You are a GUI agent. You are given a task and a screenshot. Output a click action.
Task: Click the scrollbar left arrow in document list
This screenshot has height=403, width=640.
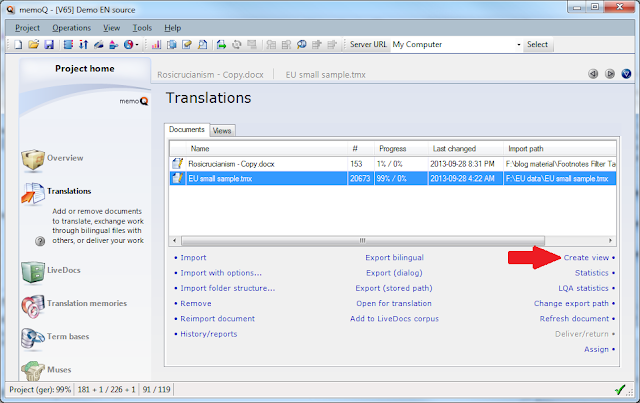175,240
